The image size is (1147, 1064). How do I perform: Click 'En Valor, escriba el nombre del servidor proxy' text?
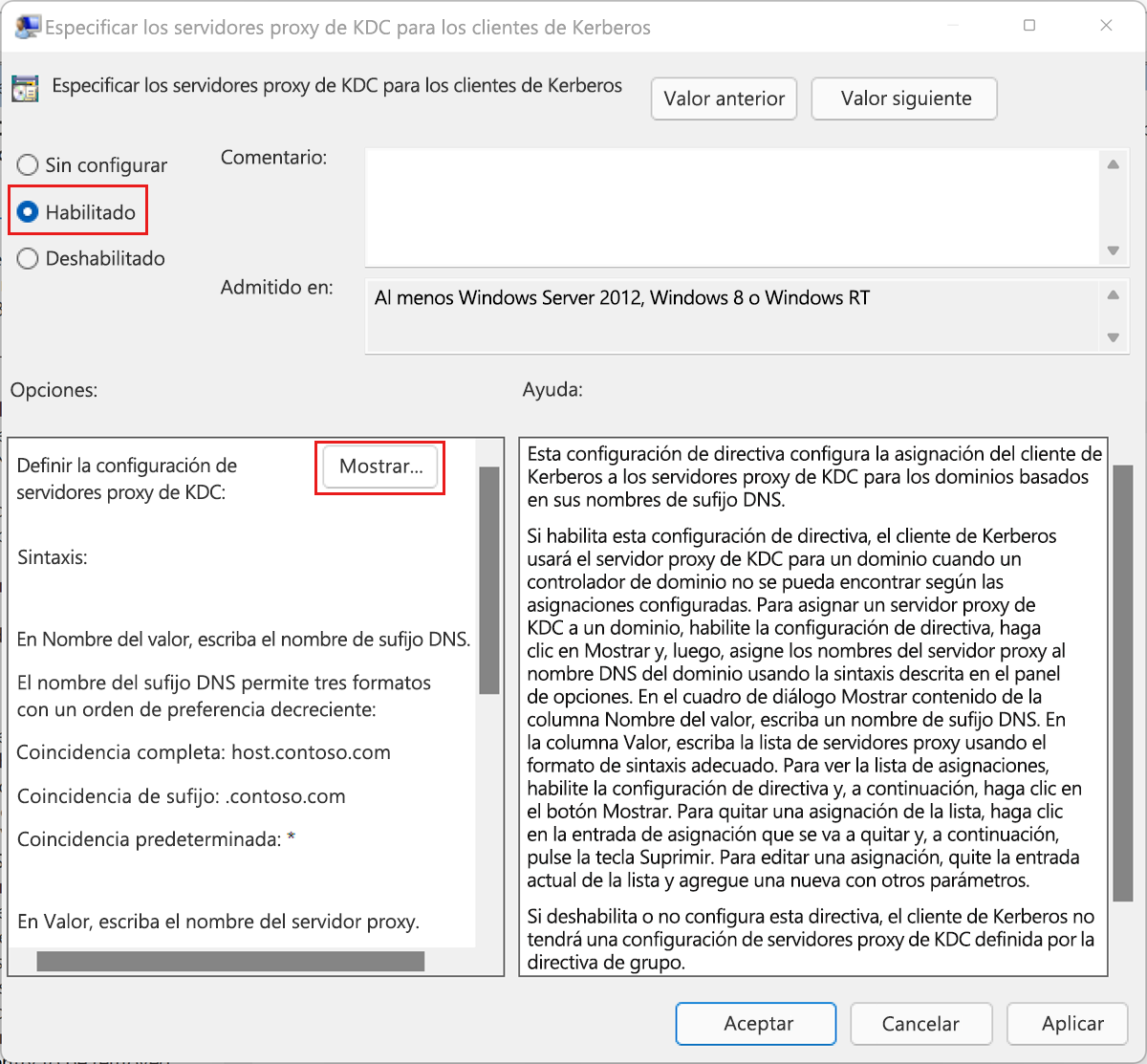pyautogui.click(x=218, y=923)
